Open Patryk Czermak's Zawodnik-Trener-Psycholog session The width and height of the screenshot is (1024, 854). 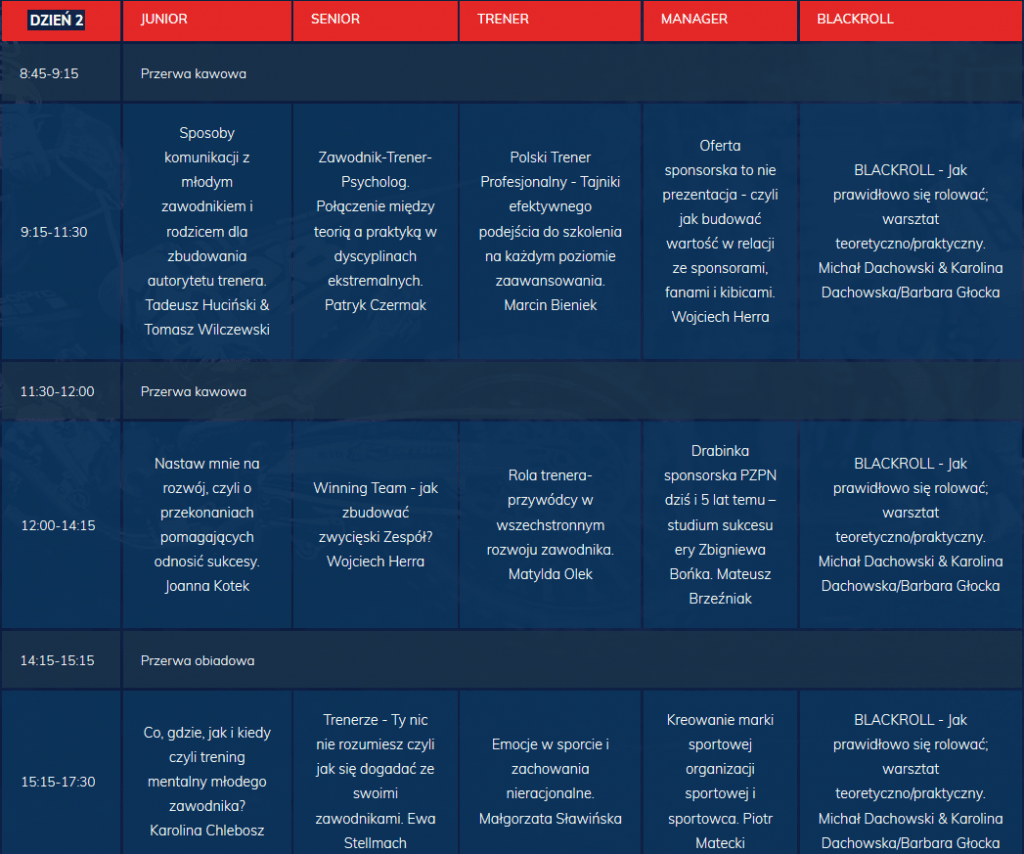coord(375,231)
